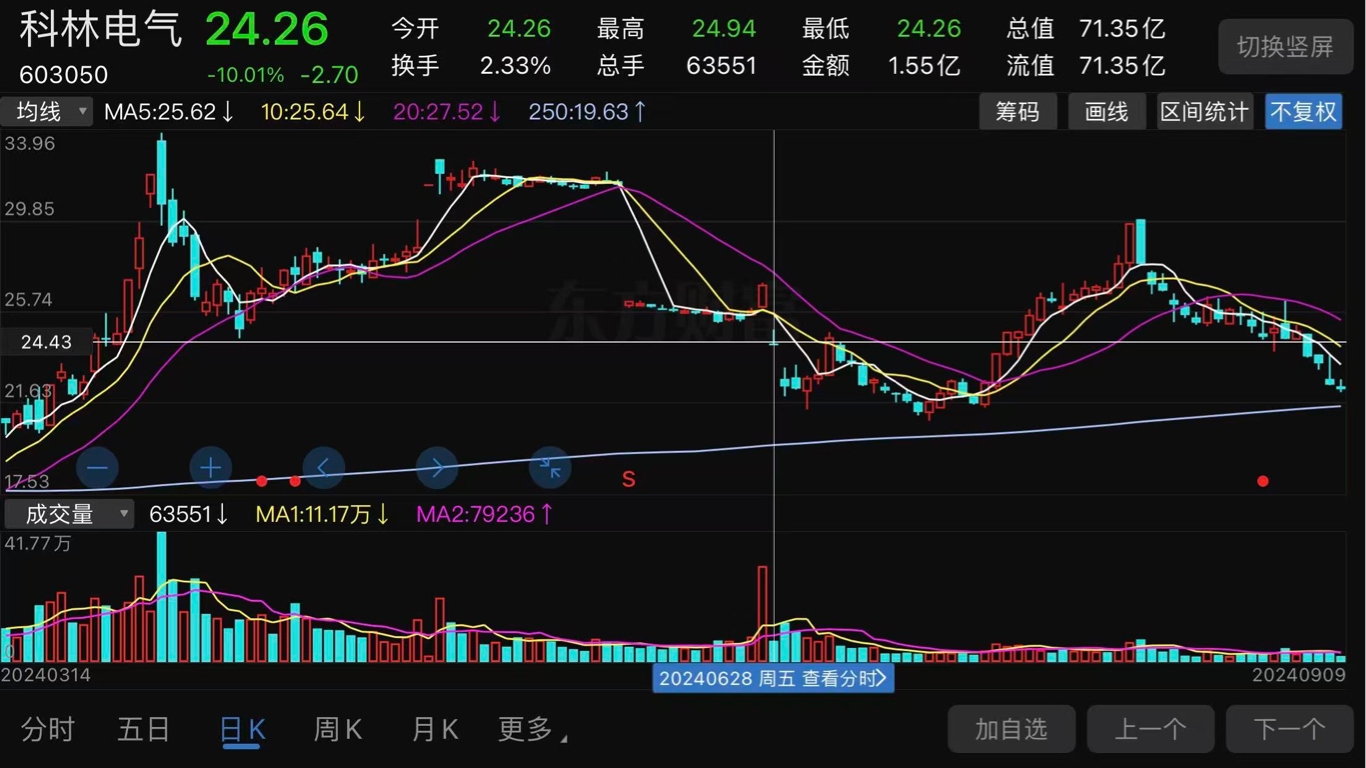The height and width of the screenshot is (768, 1366).
Task: Click the zoom in (plus) chart icon
Action: coord(210,467)
